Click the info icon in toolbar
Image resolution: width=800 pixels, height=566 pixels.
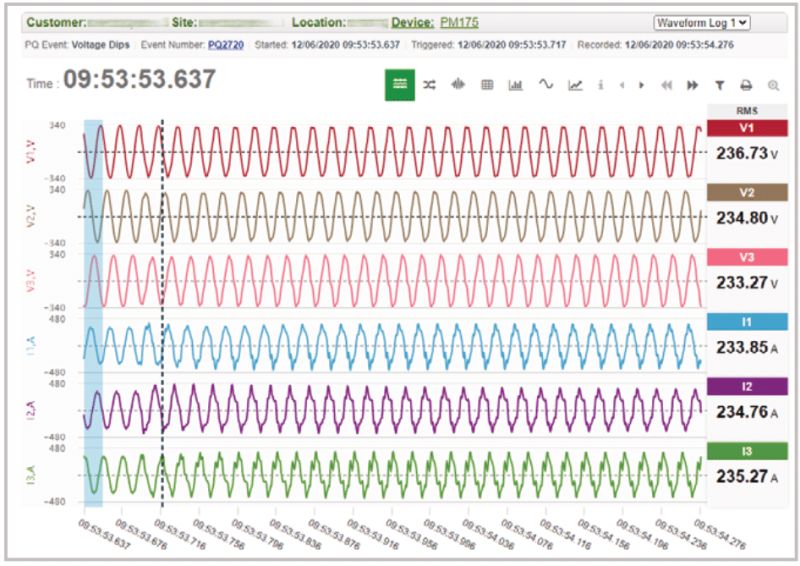pos(600,86)
